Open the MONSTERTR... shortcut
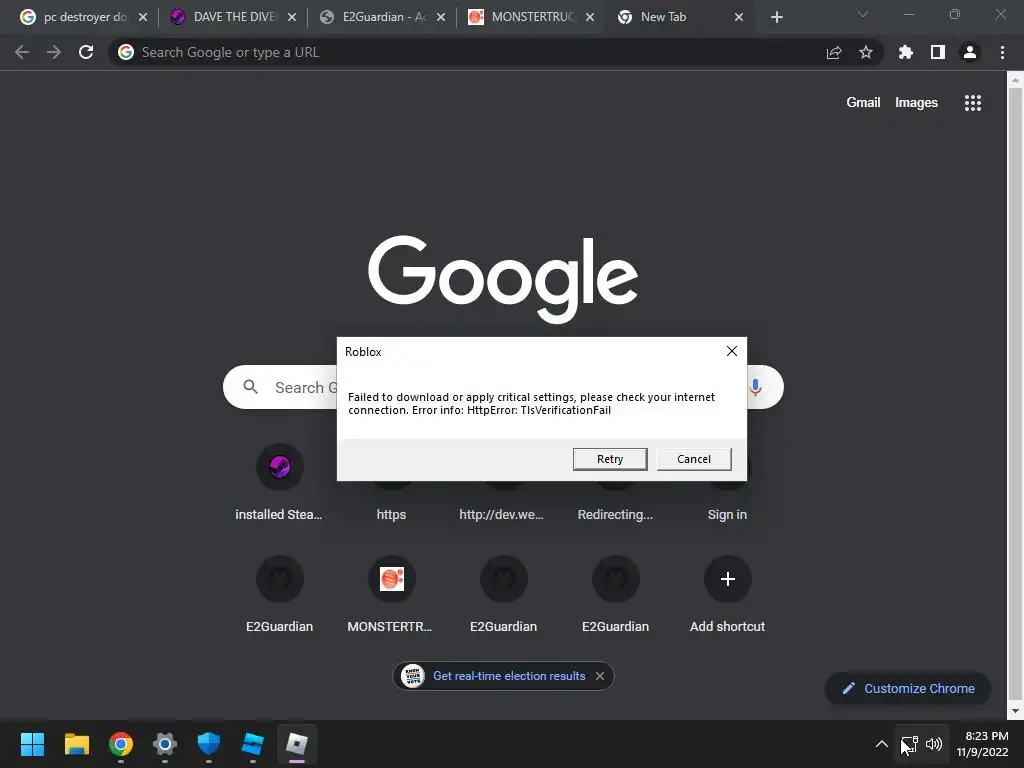Screen dimensions: 1024x768 click(391, 593)
